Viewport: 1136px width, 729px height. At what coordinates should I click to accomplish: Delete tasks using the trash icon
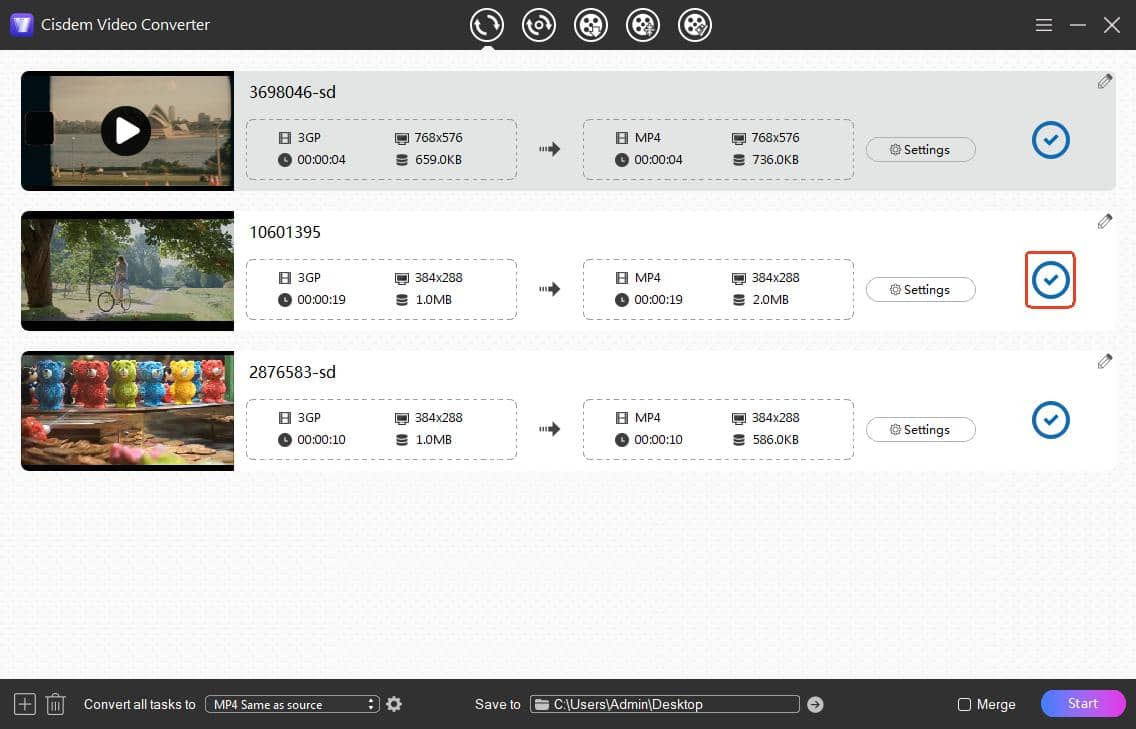tap(55, 704)
